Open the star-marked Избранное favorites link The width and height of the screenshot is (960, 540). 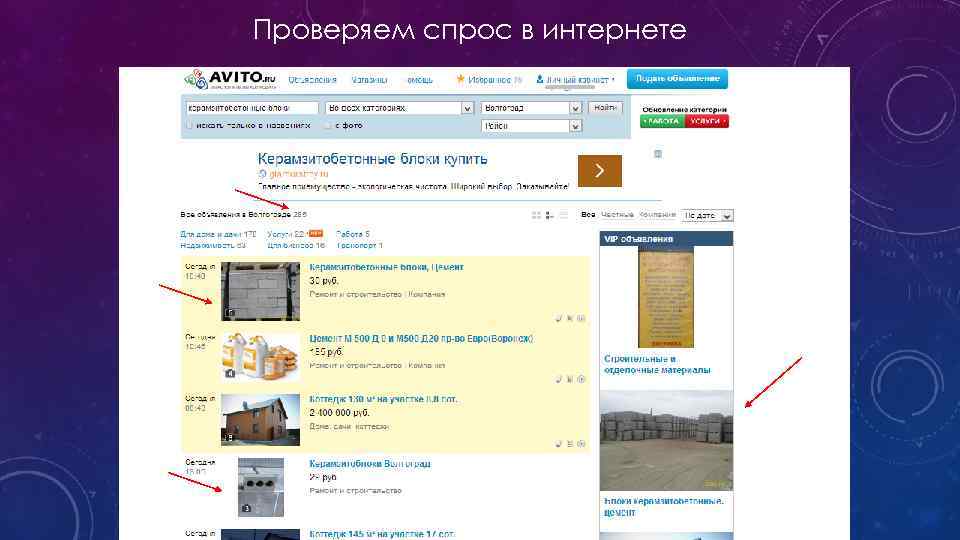(489, 80)
